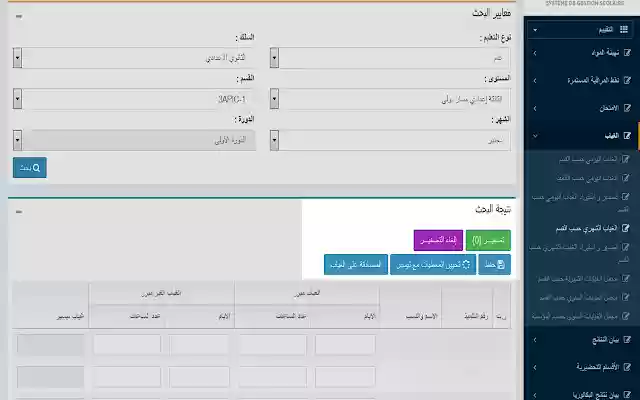Open the المستوى dropdown
The image size is (640, 400).
pos(390,99)
